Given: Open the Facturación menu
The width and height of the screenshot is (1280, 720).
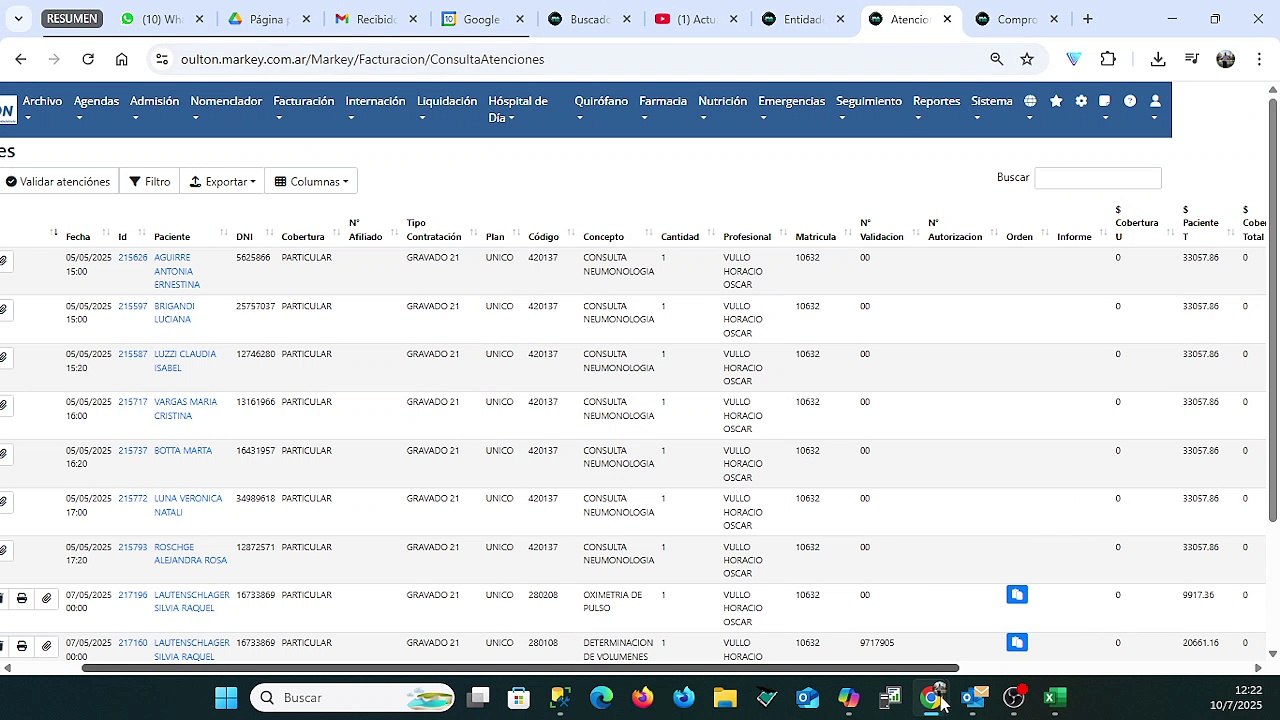Looking at the screenshot, I should coord(304,101).
